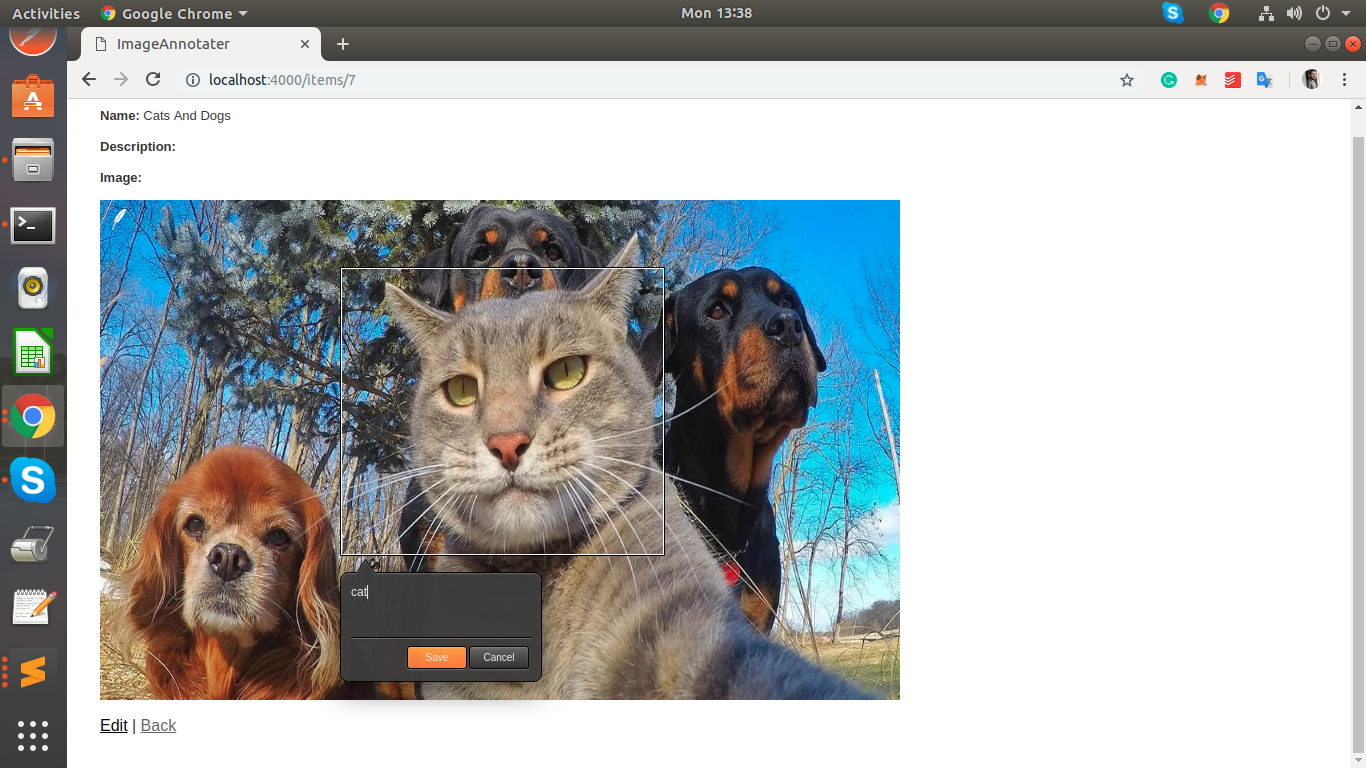The height and width of the screenshot is (768, 1366).
Task: Click the cat annotation rectangle on image
Action: coord(502,411)
